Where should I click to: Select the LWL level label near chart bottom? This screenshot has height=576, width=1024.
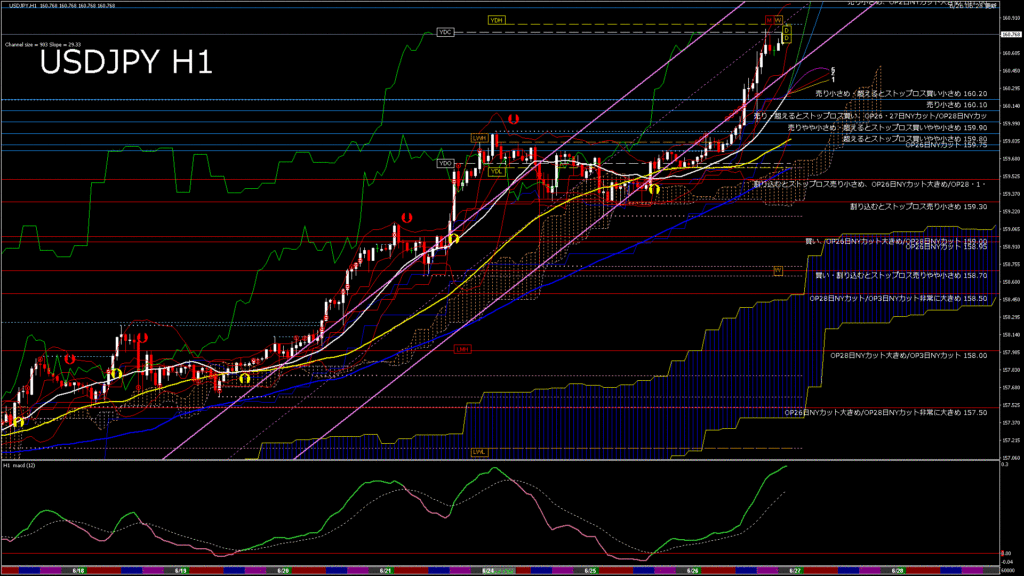pos(479,452)
